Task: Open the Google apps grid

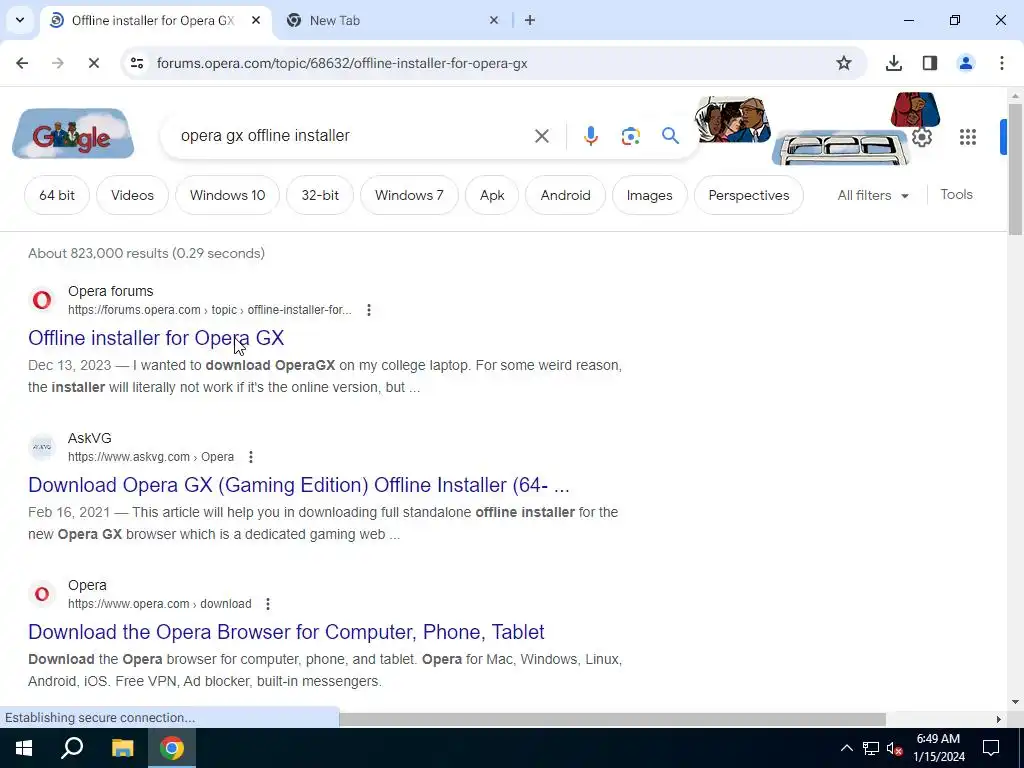Action: click(x=967, y=136)
